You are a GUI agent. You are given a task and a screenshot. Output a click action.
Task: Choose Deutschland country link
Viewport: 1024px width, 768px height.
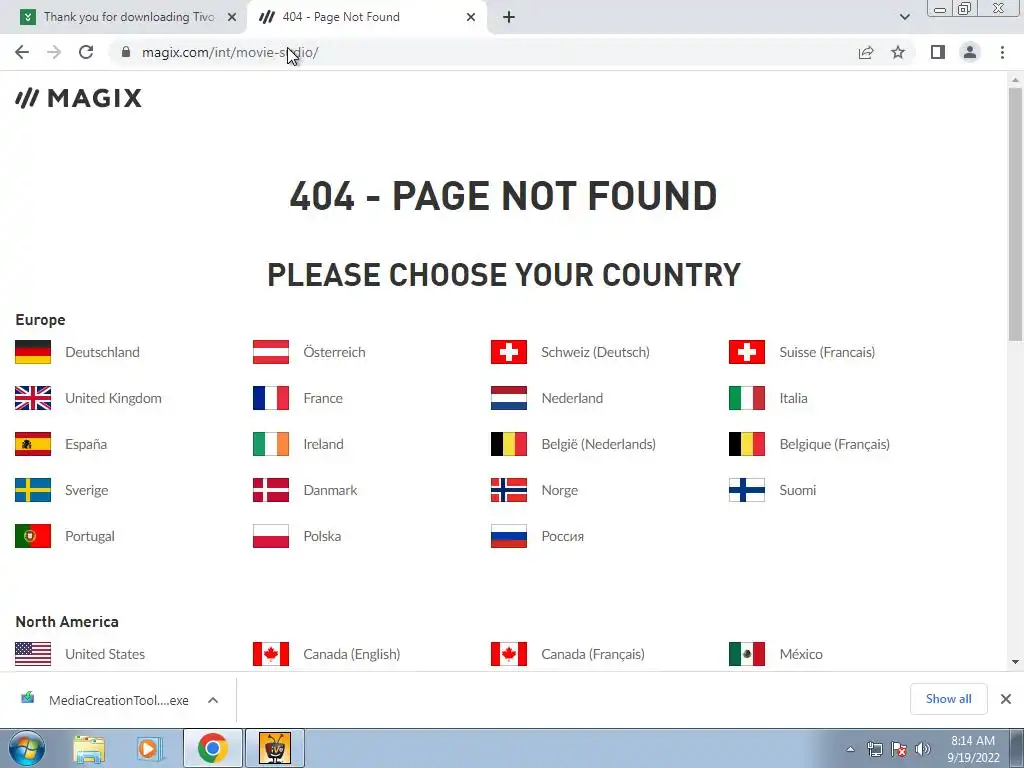[x=103, y=352]
